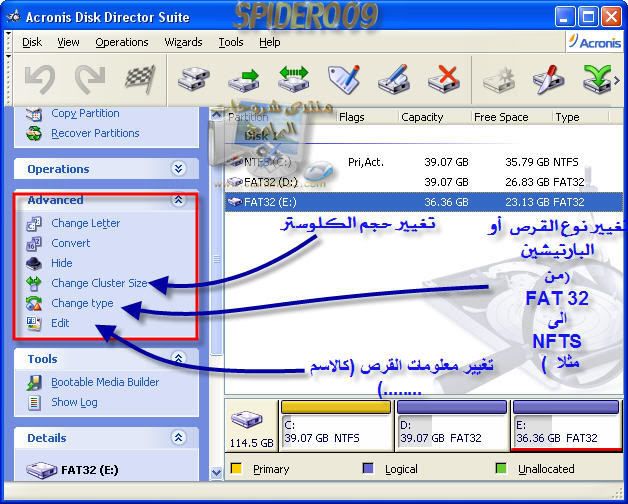Click the Copy partition toolbar icon
This screenshot has width=628, height=504.
point(194,79)
